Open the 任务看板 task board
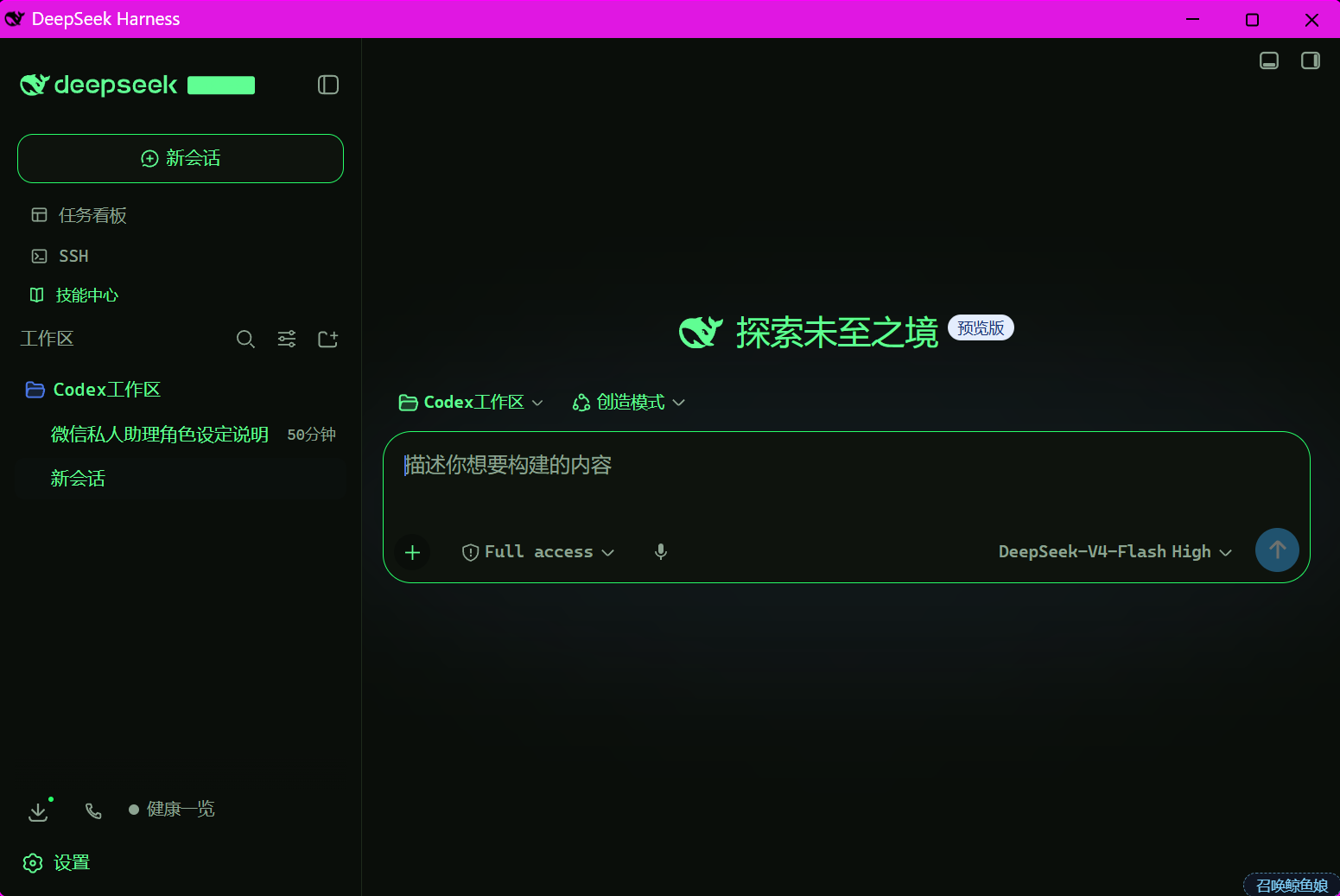The image size is (1340, 896). (79, 215)
